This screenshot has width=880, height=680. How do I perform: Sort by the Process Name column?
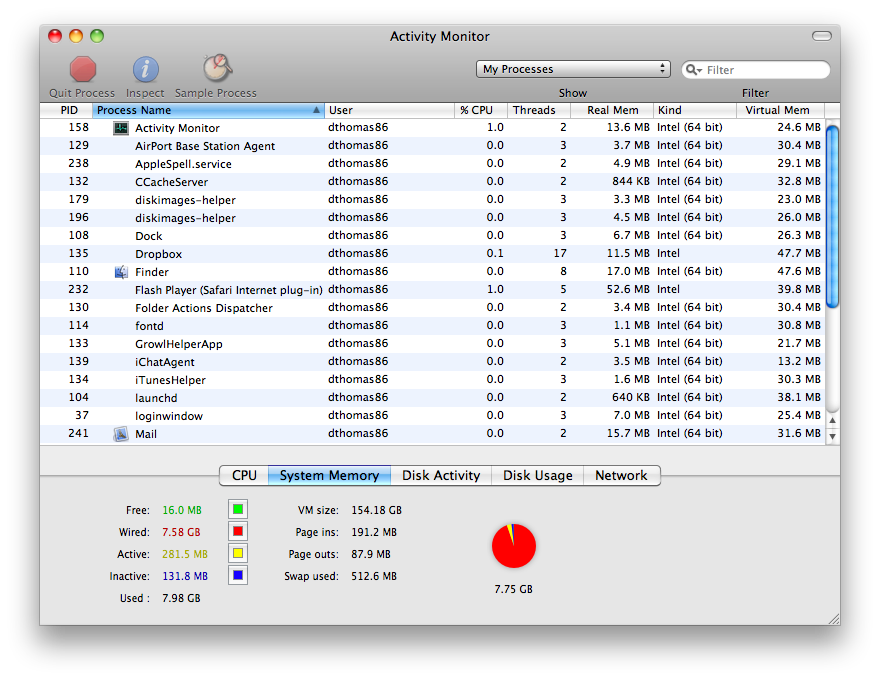pos(208,110)
